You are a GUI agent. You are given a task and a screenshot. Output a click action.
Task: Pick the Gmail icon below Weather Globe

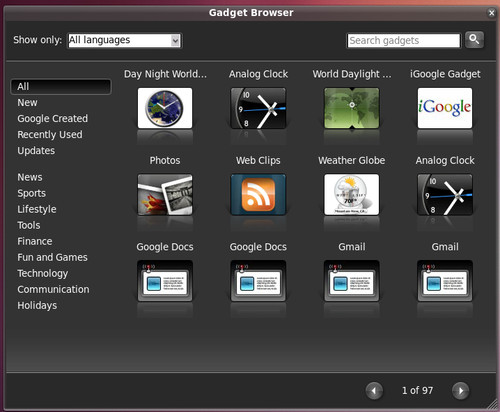tap(352, 281)
